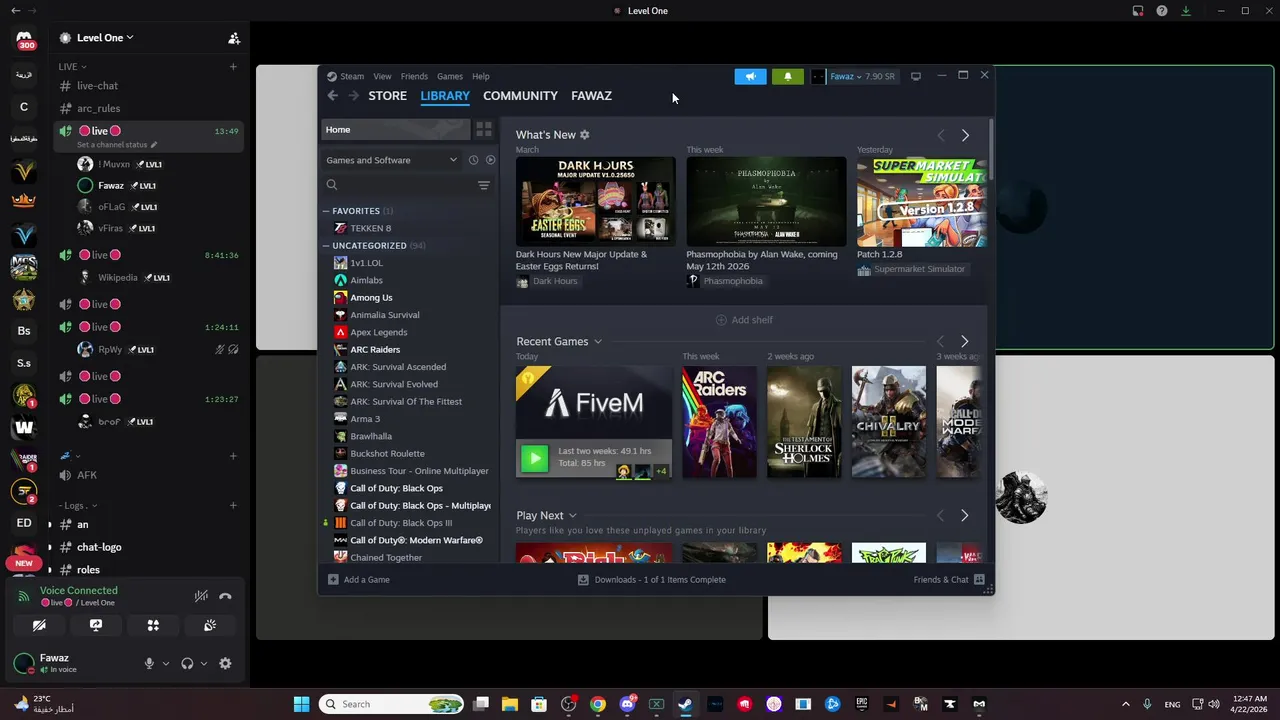Show next Recent Games arrow
The height and width of the screenshot is (720, 1280).
tap(964, 342)
